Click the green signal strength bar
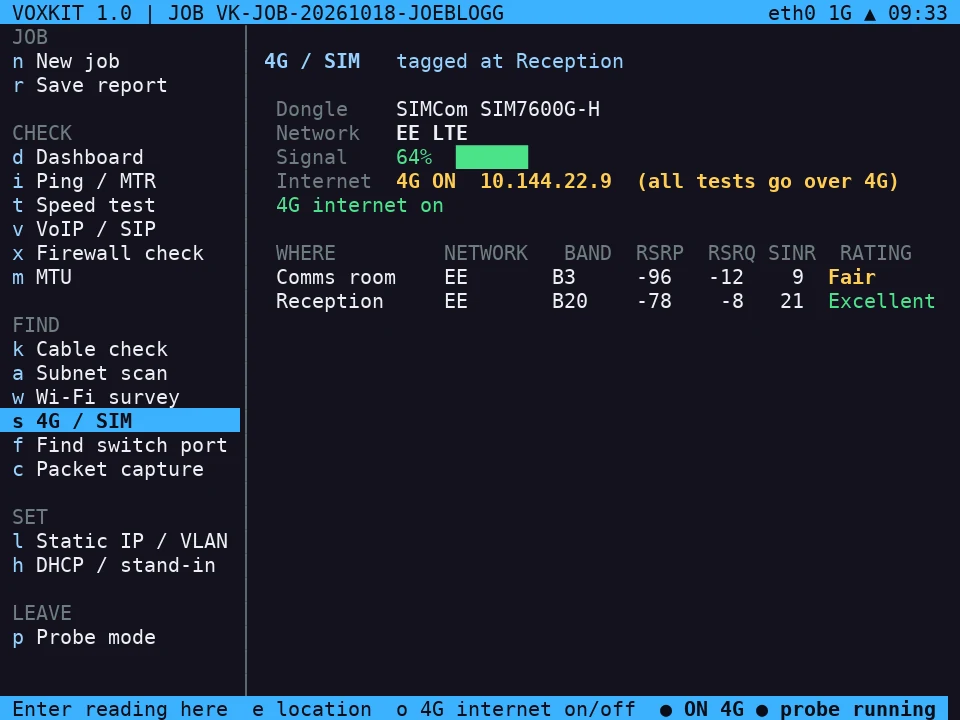Viewport: 960px width, 720px height. coord(492,157)
